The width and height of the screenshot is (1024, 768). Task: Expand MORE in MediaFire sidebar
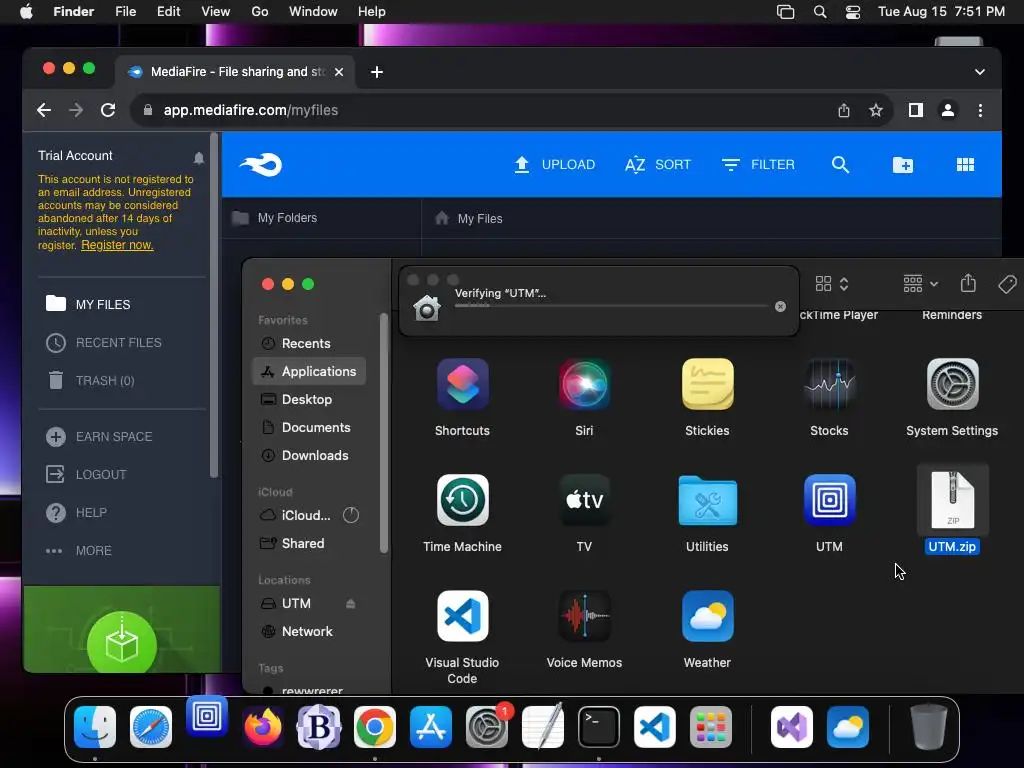pos(78,551)
